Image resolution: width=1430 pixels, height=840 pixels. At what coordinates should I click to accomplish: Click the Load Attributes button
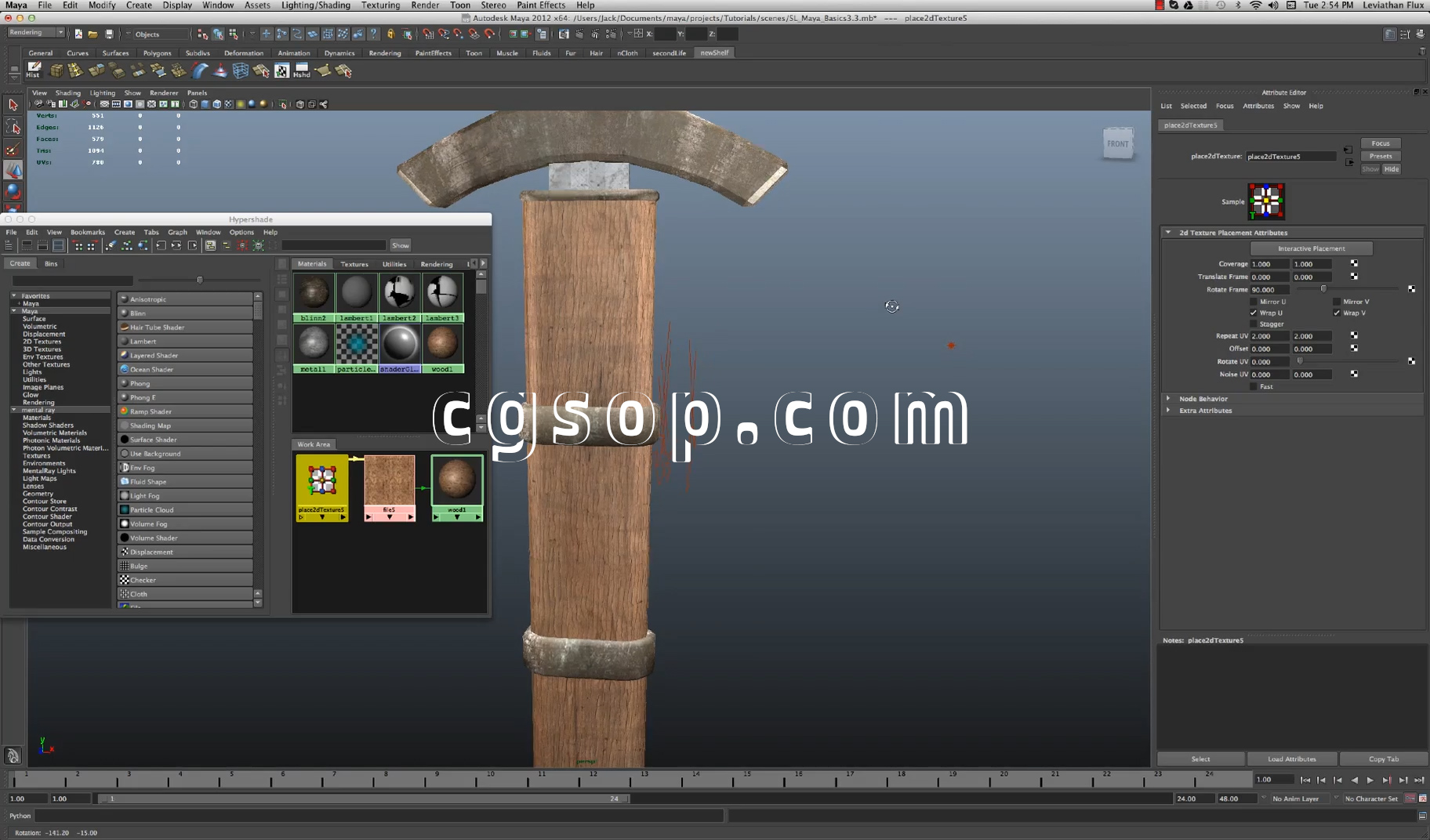tap(1291, 759)
